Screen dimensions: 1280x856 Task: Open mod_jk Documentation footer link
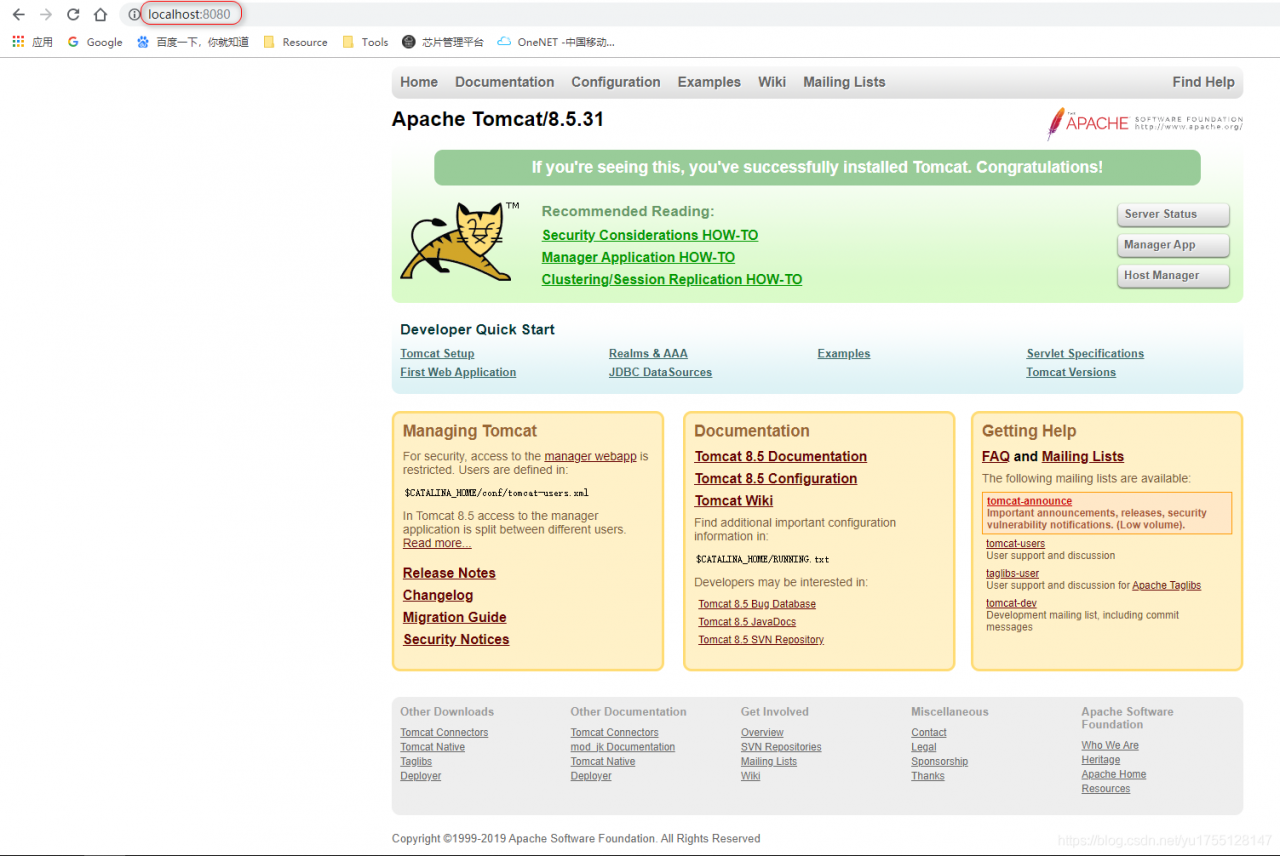[x=623, y=747]
